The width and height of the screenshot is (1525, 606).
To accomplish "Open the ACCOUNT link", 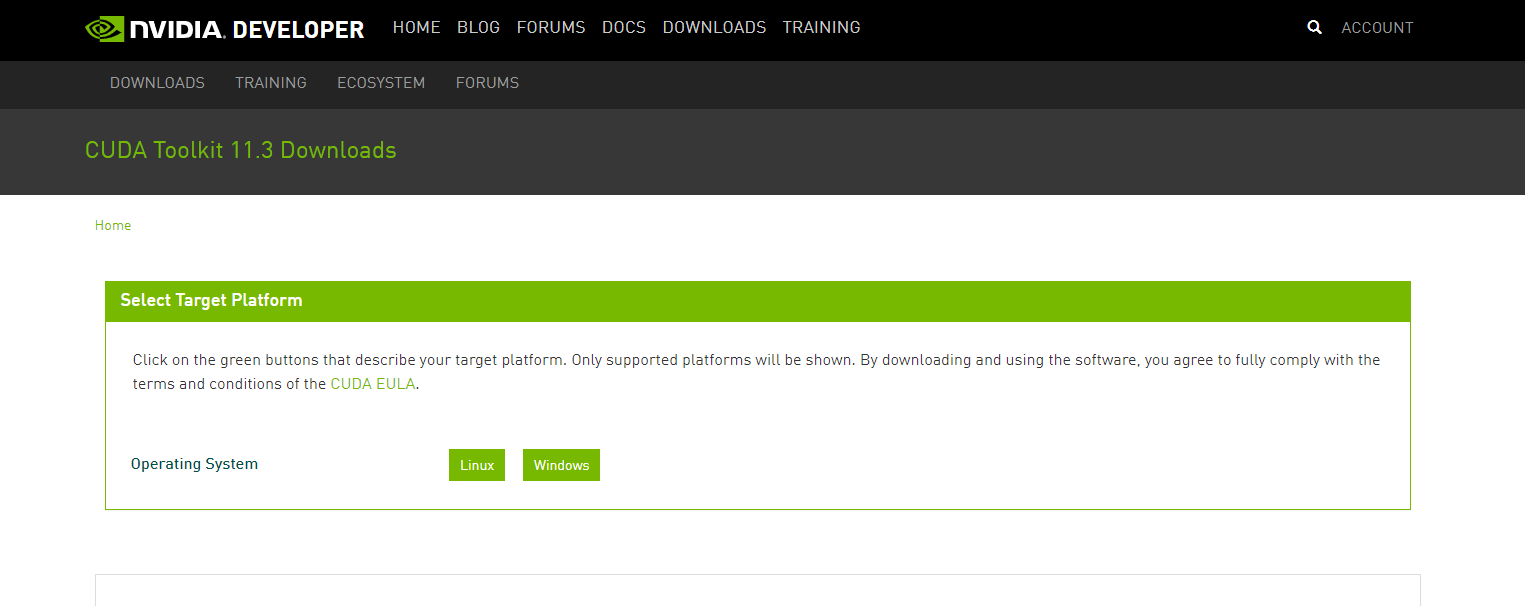I will 1377,28.
